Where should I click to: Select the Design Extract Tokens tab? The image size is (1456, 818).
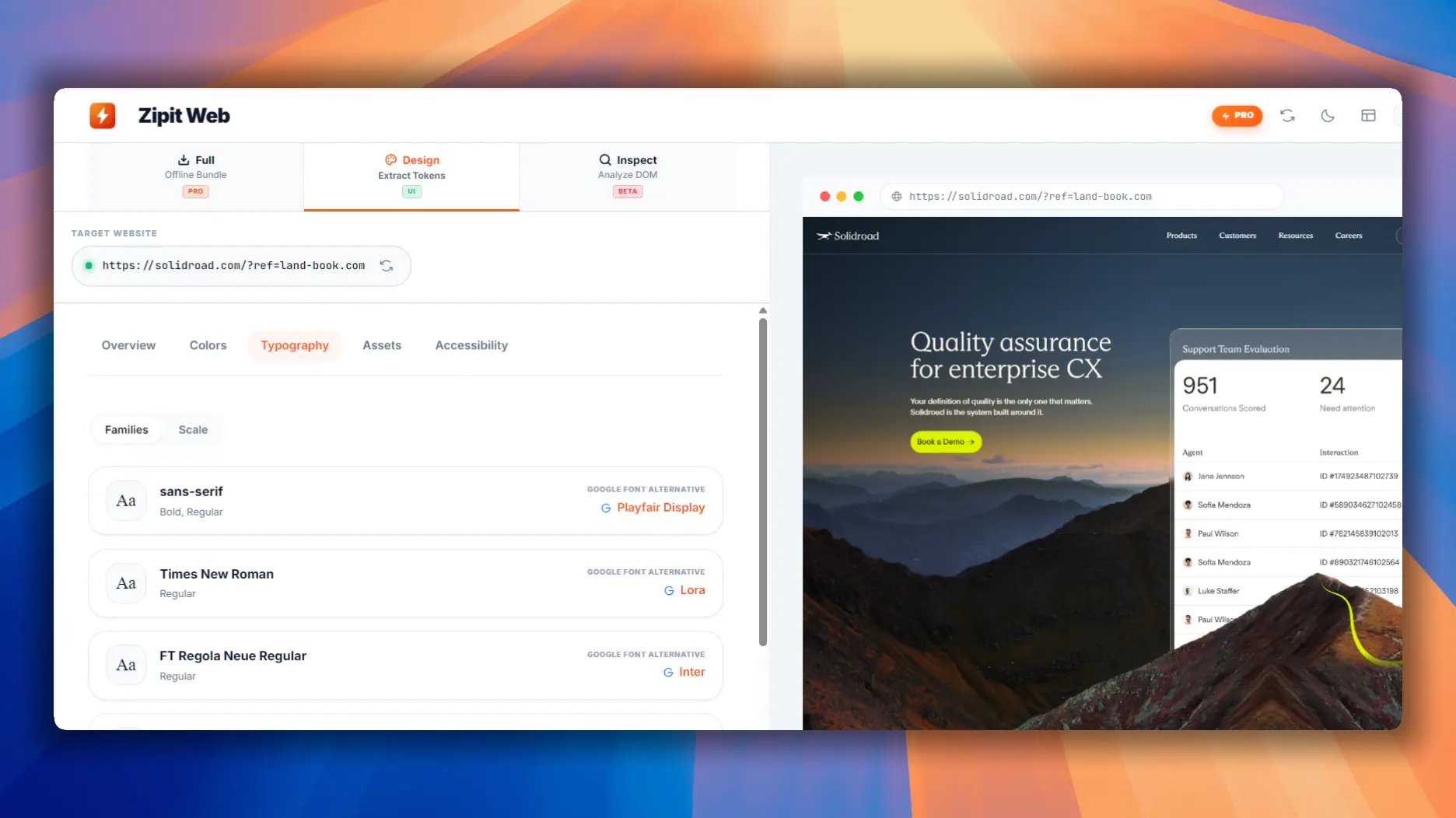(x=411, y=177)
